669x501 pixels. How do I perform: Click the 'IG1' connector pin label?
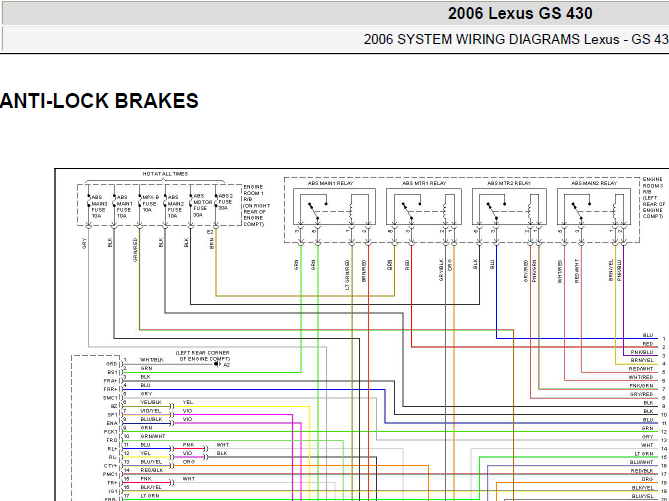click(112, 491)
